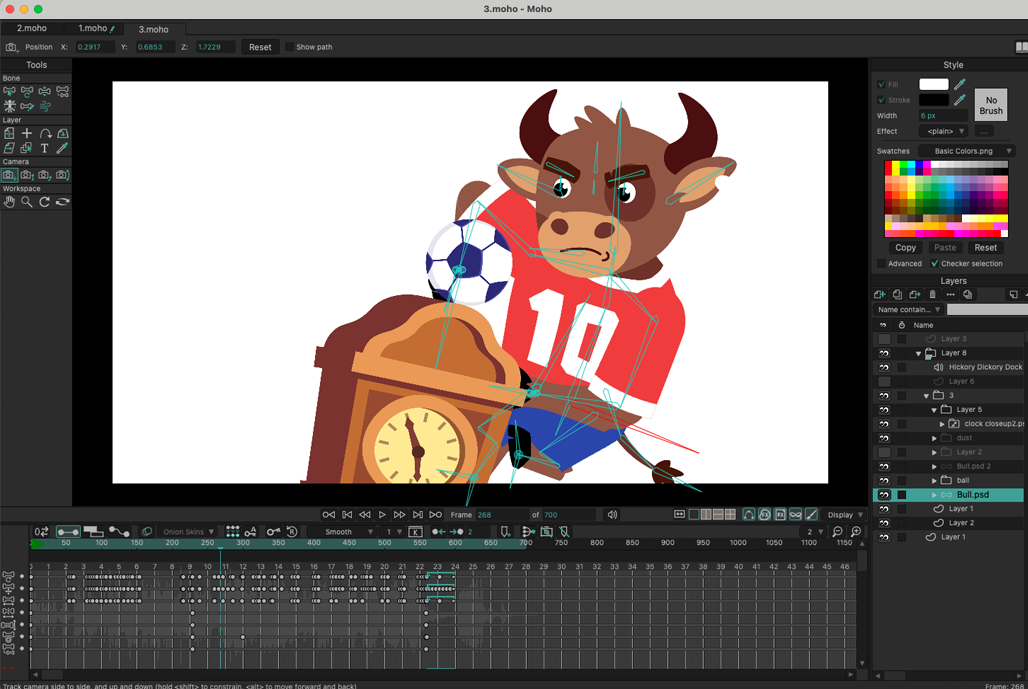The width and height of the screenshot is (1028, 689).
Task: Activate the Track Camera tool
Action: (10, 175)
